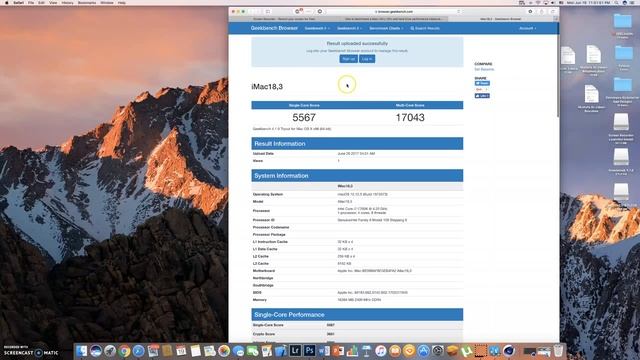This screenshot has width=640, height=360.
Task: Open System Preferences gear in Dock
Action: [x=438, y=351]
